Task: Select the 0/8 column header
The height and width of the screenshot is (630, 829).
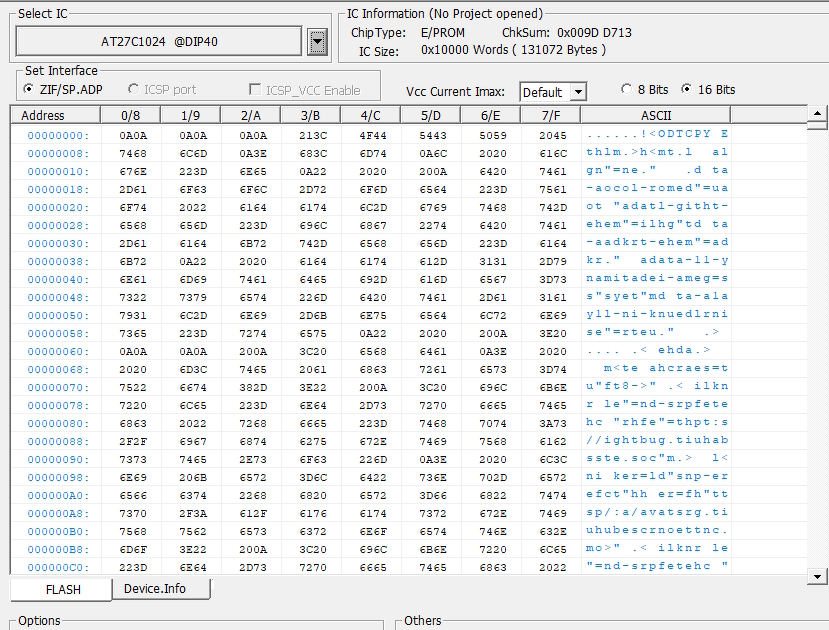Action: point(130,115)
